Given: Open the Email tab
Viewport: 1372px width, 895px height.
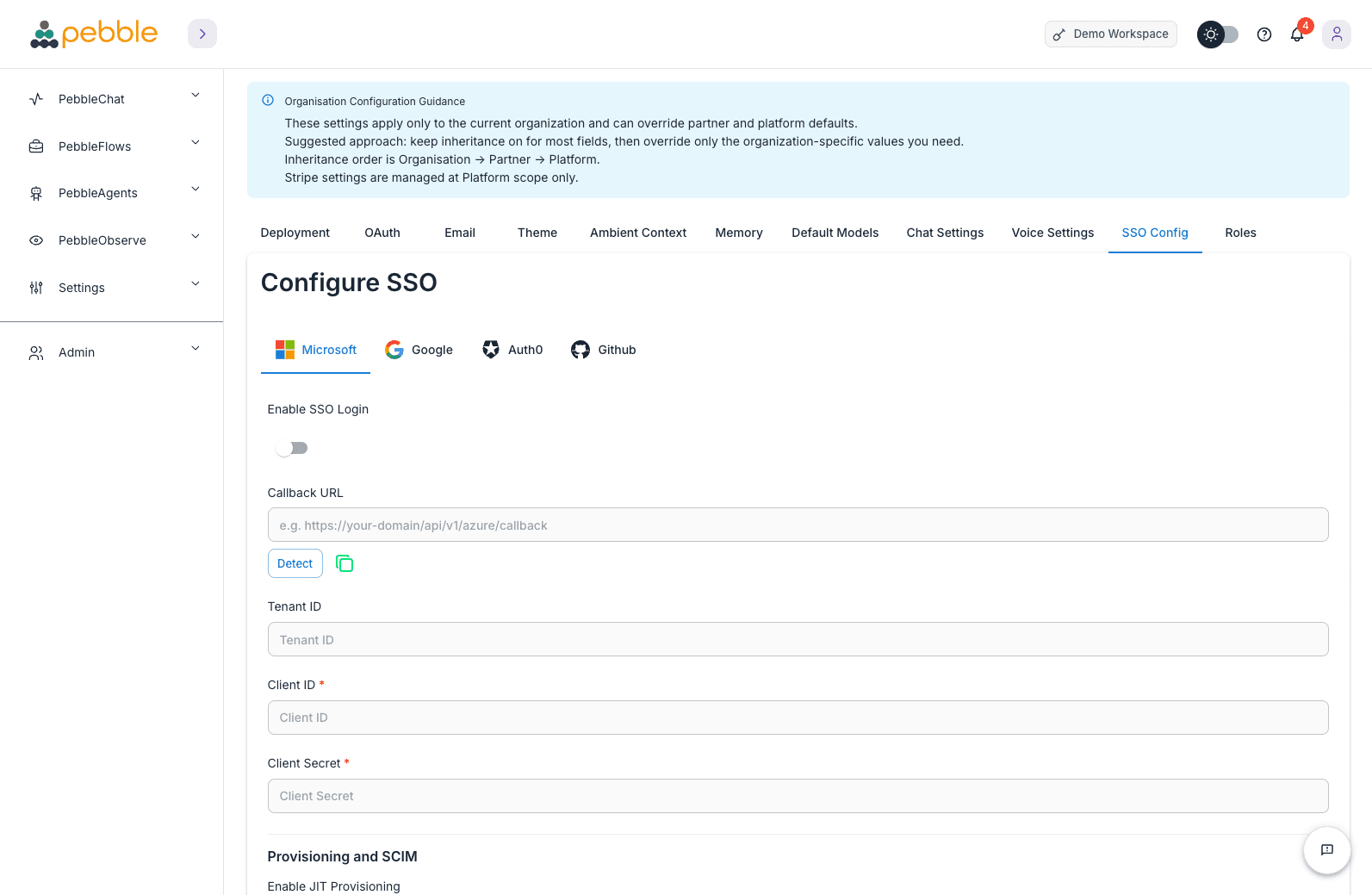Looking at the screenshot, I should 460,233.
